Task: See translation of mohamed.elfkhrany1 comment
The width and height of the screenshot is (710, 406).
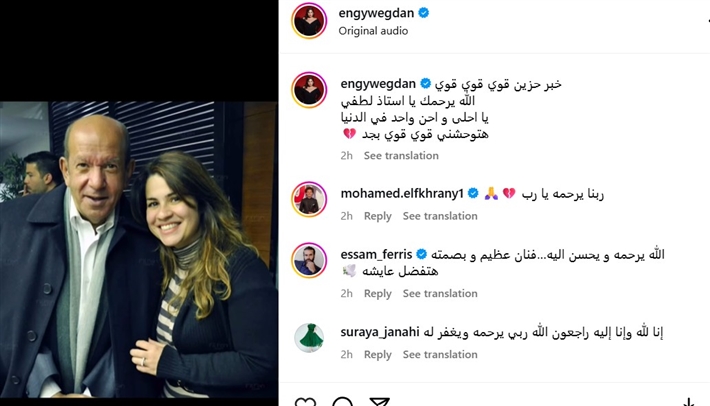Action: tap(440, 216)
